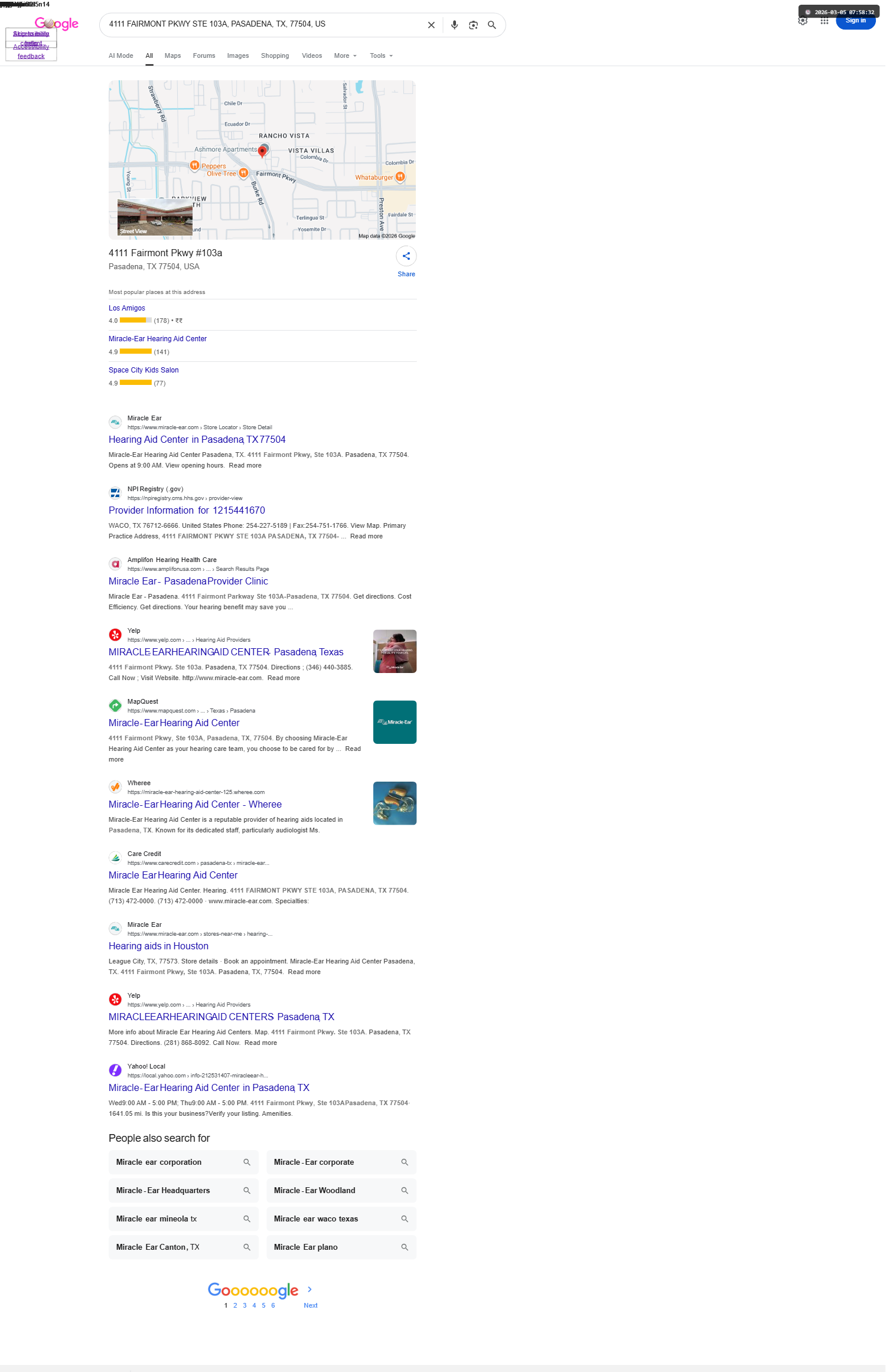Expand the More search filters dropdown

(x=346, y=55)
